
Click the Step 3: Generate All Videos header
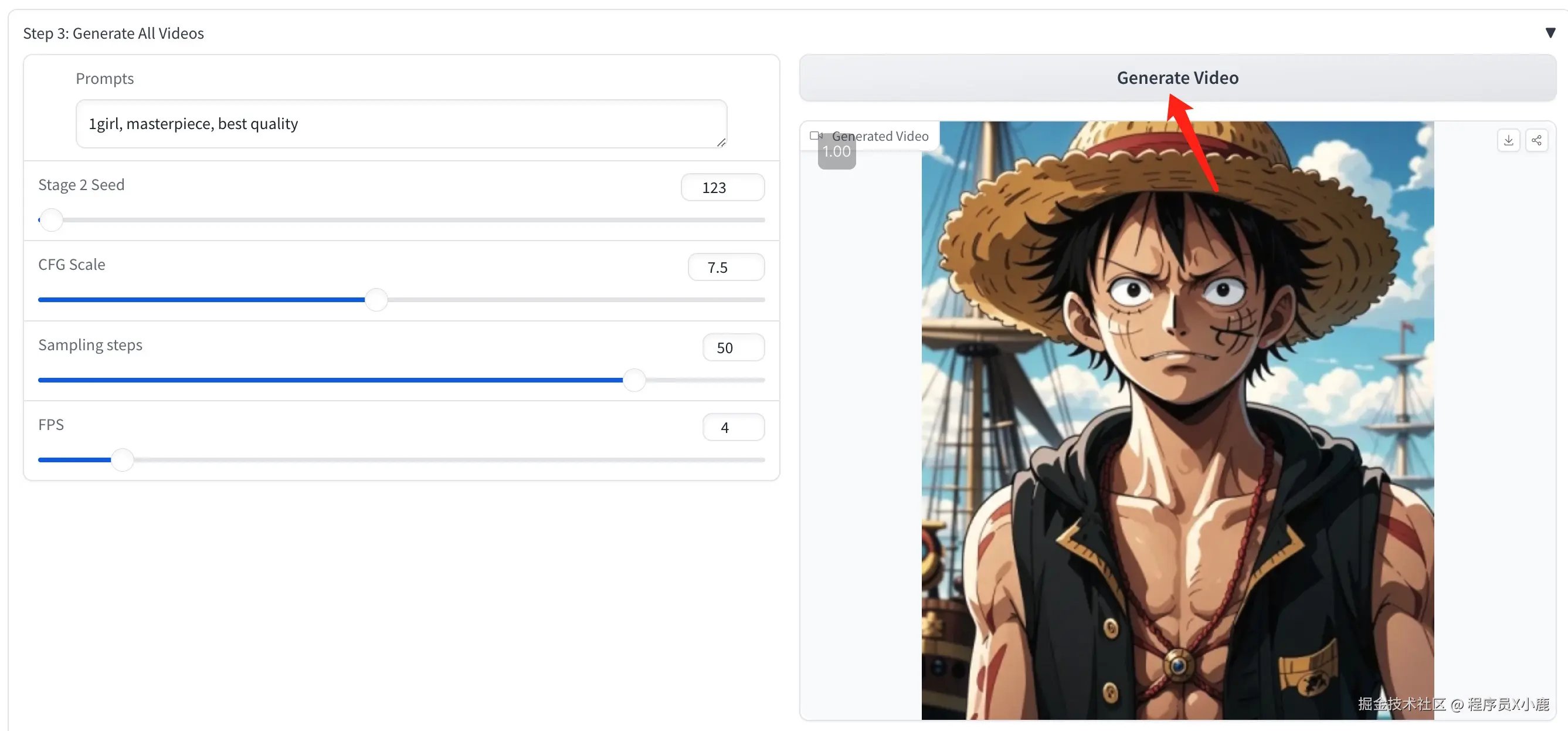click(x=113, y=33)
